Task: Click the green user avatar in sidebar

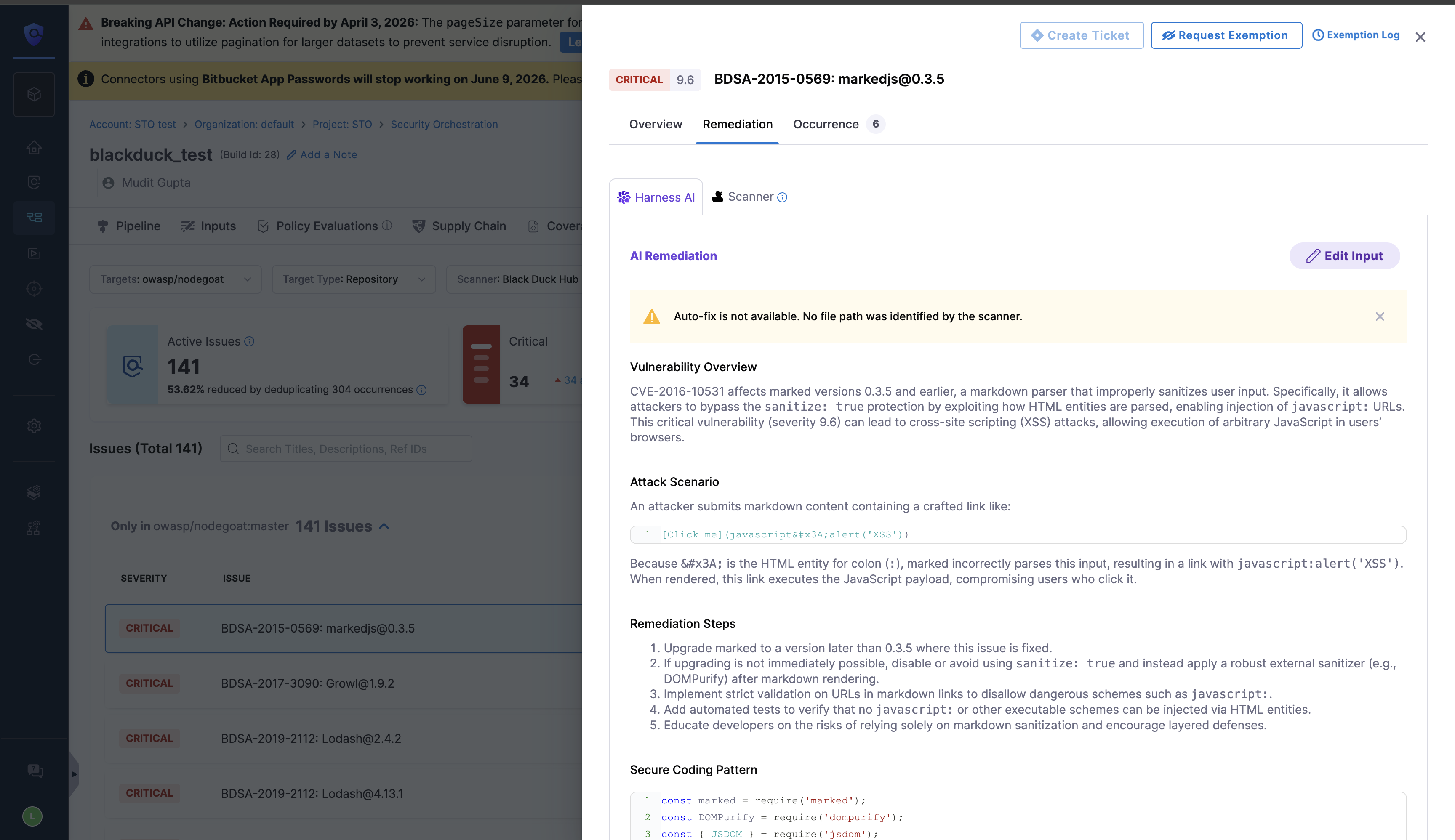Action: 32,816
